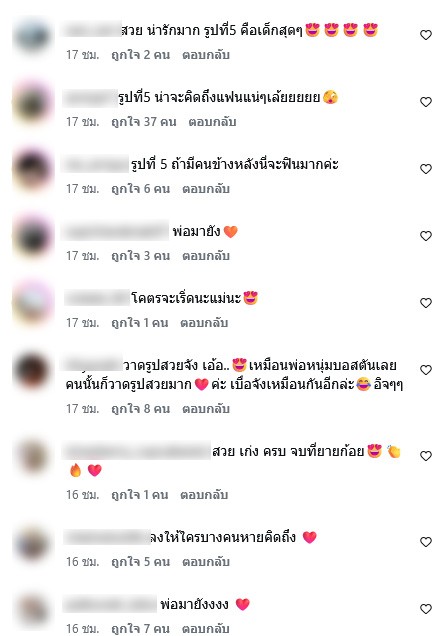View who liked the 37-likes comment

click(x=144, y=122)
